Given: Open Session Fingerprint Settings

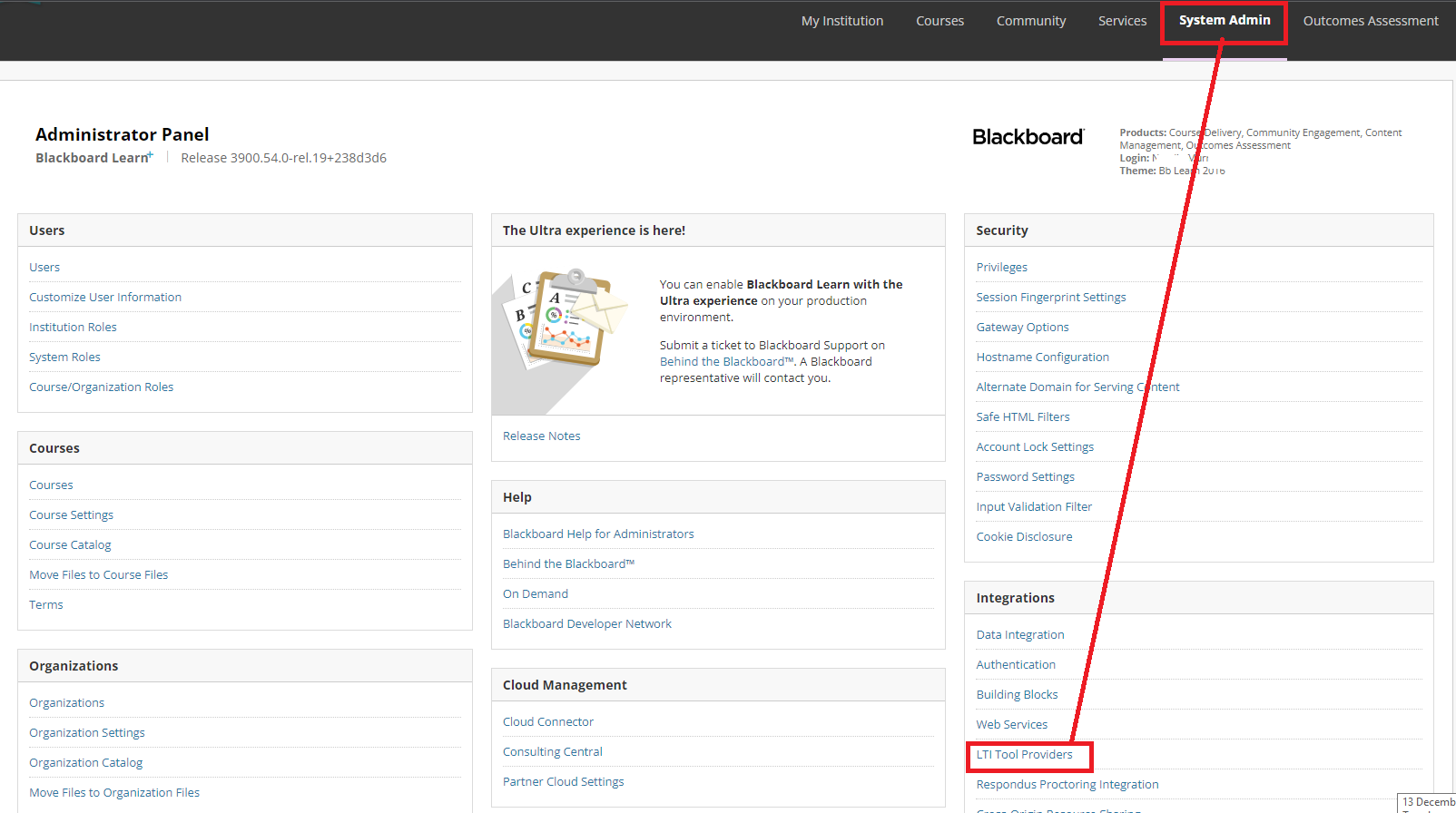Looking at the screenshot, I should (x=1051, y=298).
